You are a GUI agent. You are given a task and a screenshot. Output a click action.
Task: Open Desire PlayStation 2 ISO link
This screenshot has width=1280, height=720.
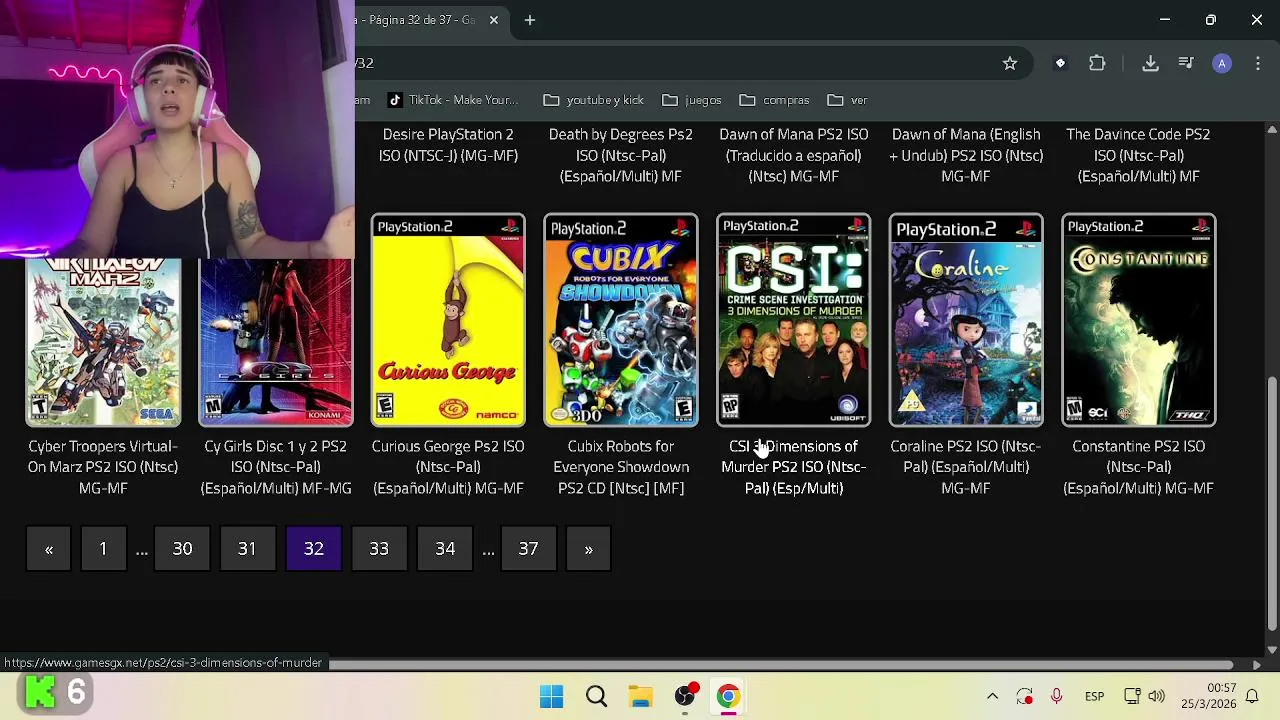pyautogui.click(x=448, y=145)
